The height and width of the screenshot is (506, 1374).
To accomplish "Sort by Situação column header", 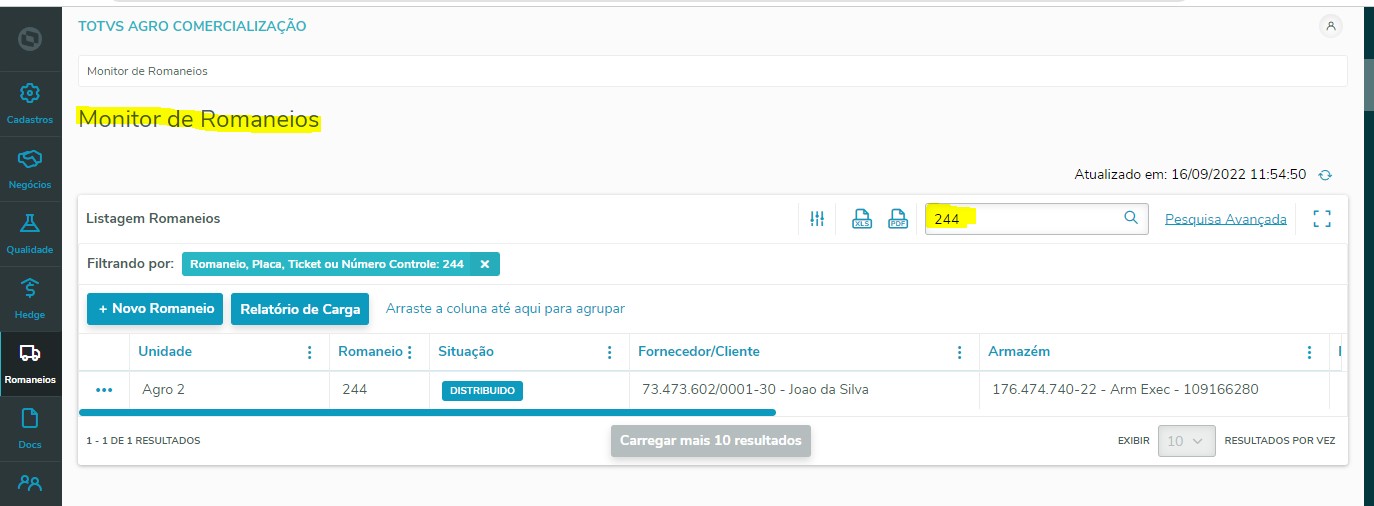I will tap(466, 352).
